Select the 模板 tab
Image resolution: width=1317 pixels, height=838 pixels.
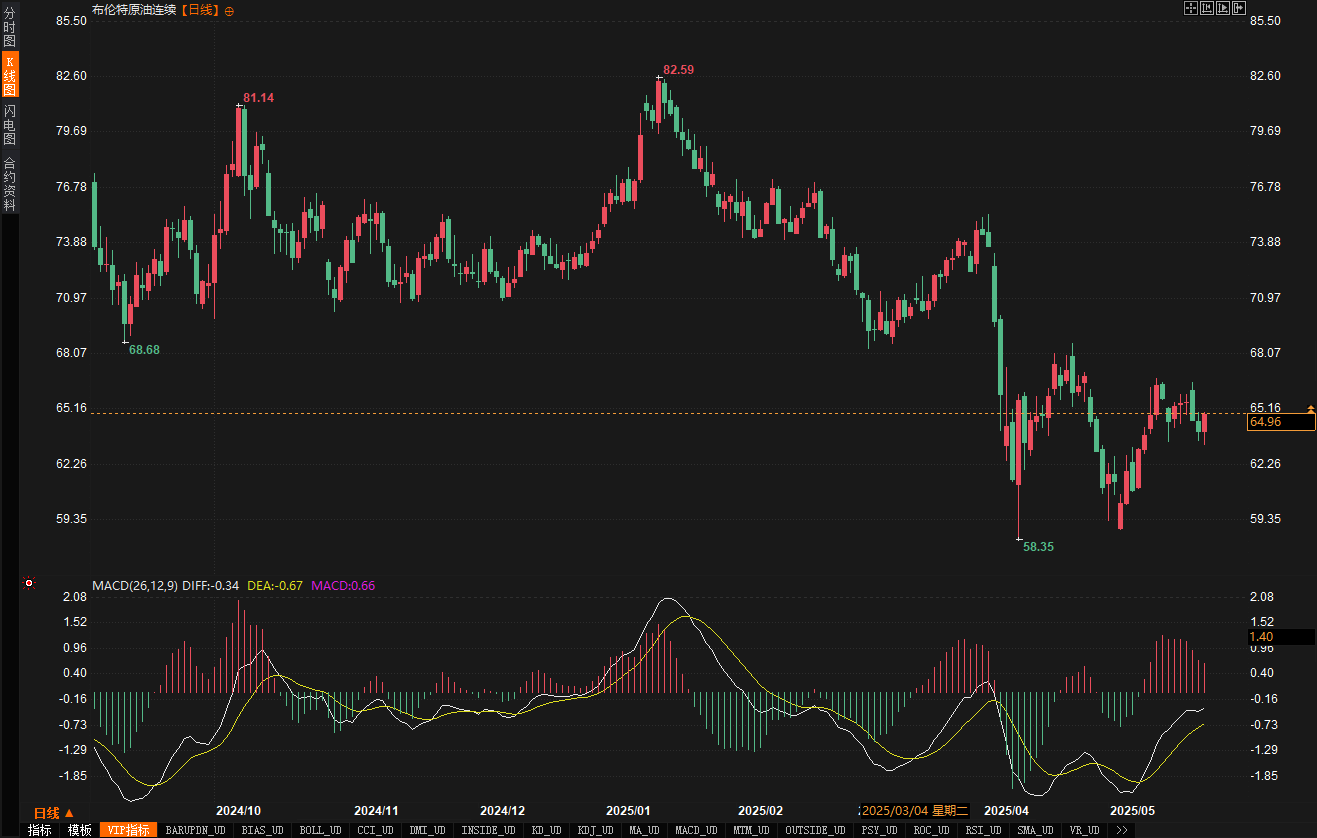(79, 830)
